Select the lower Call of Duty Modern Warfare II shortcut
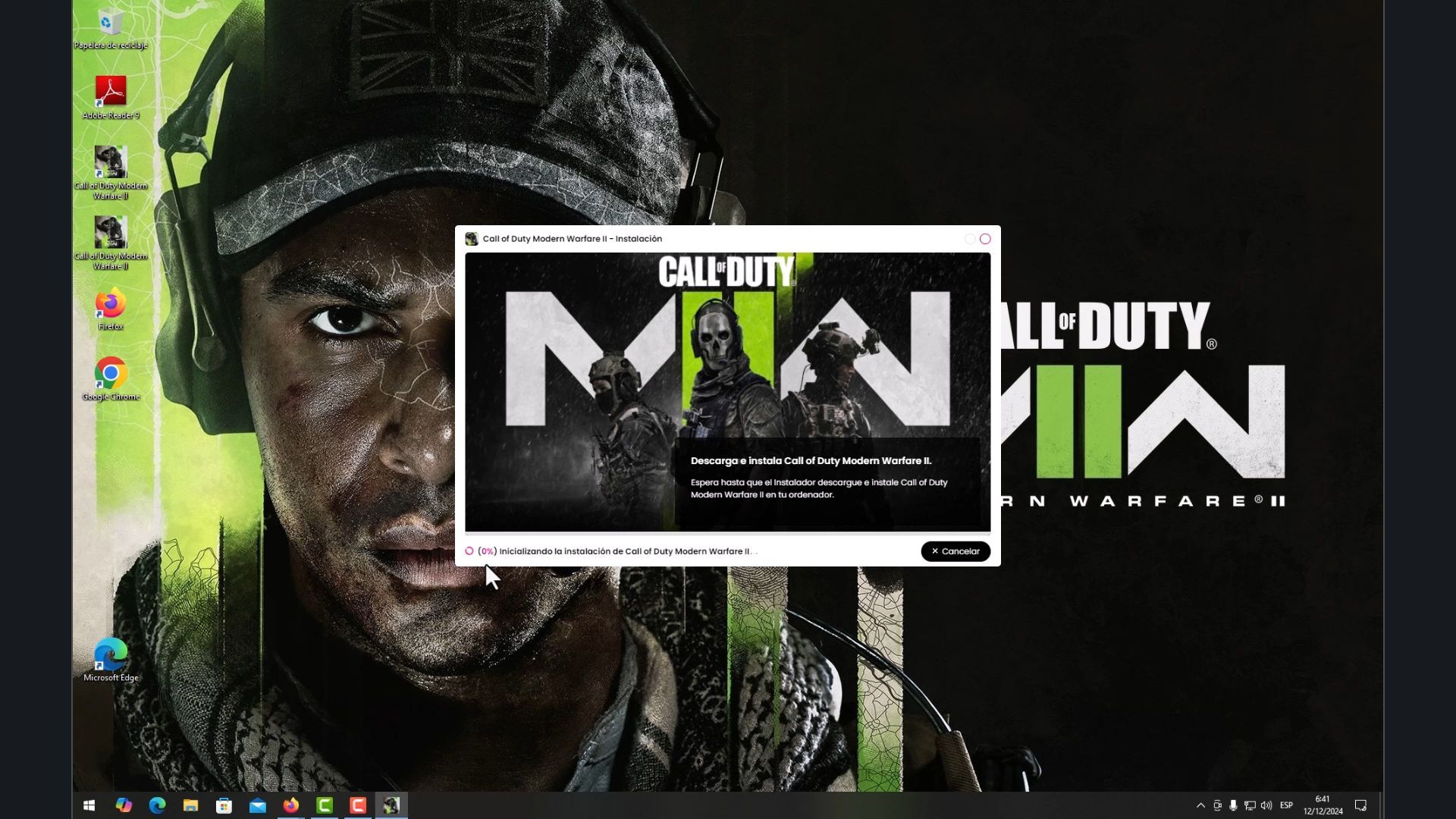1456x819 pixels. 111,243
